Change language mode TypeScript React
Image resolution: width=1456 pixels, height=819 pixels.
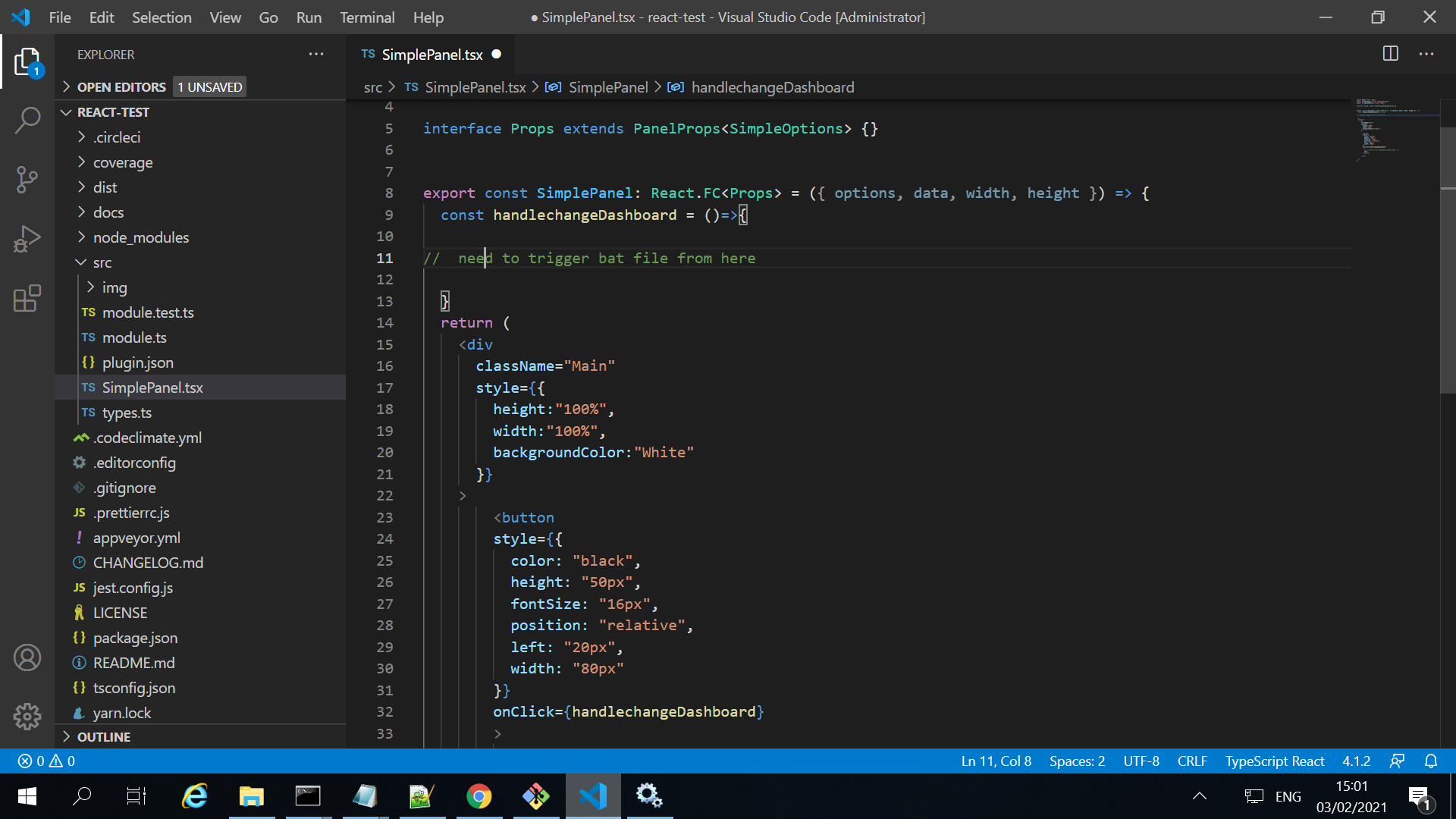(x=1274, y=761)
